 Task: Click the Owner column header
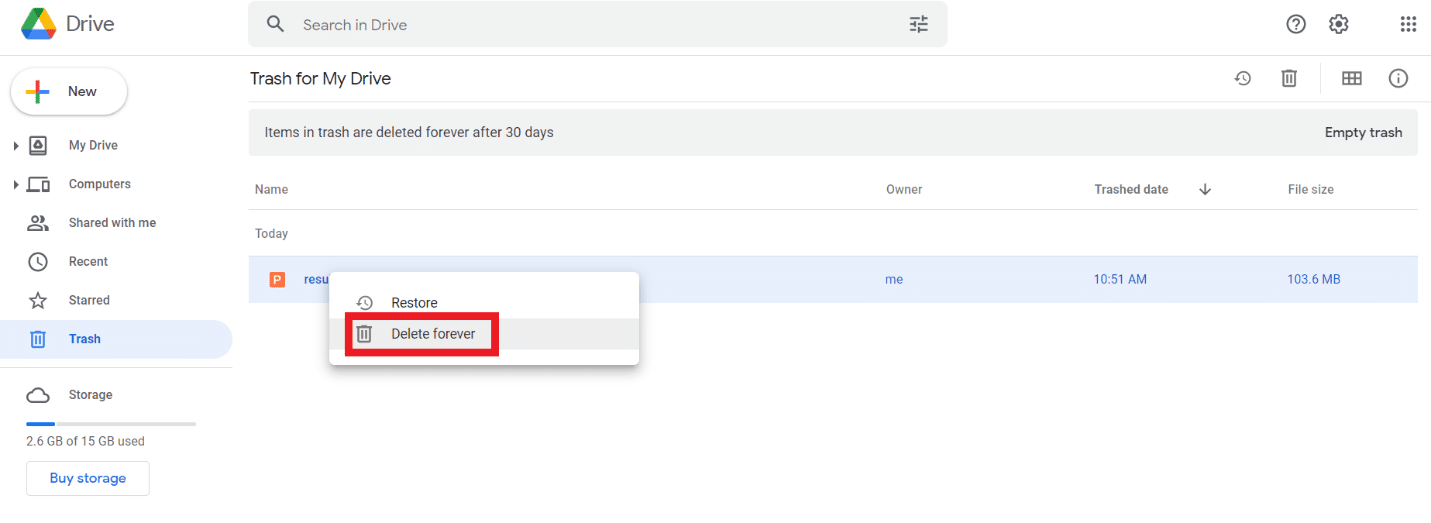pos(904,189)
